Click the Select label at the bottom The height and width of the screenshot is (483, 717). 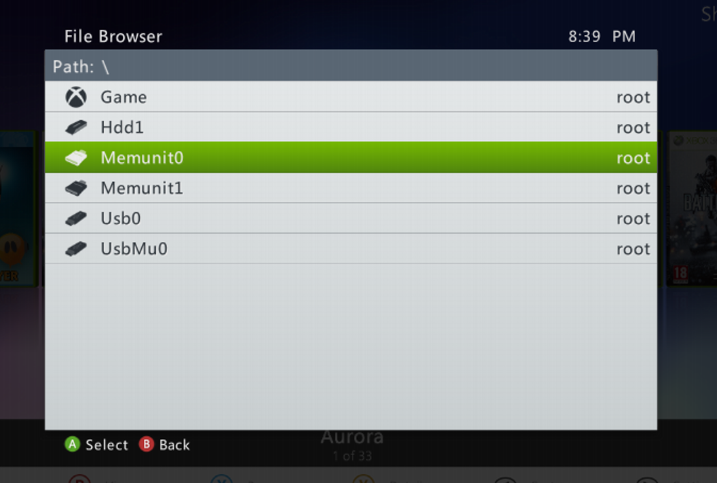pyautogui.click(x=107, y=445)
